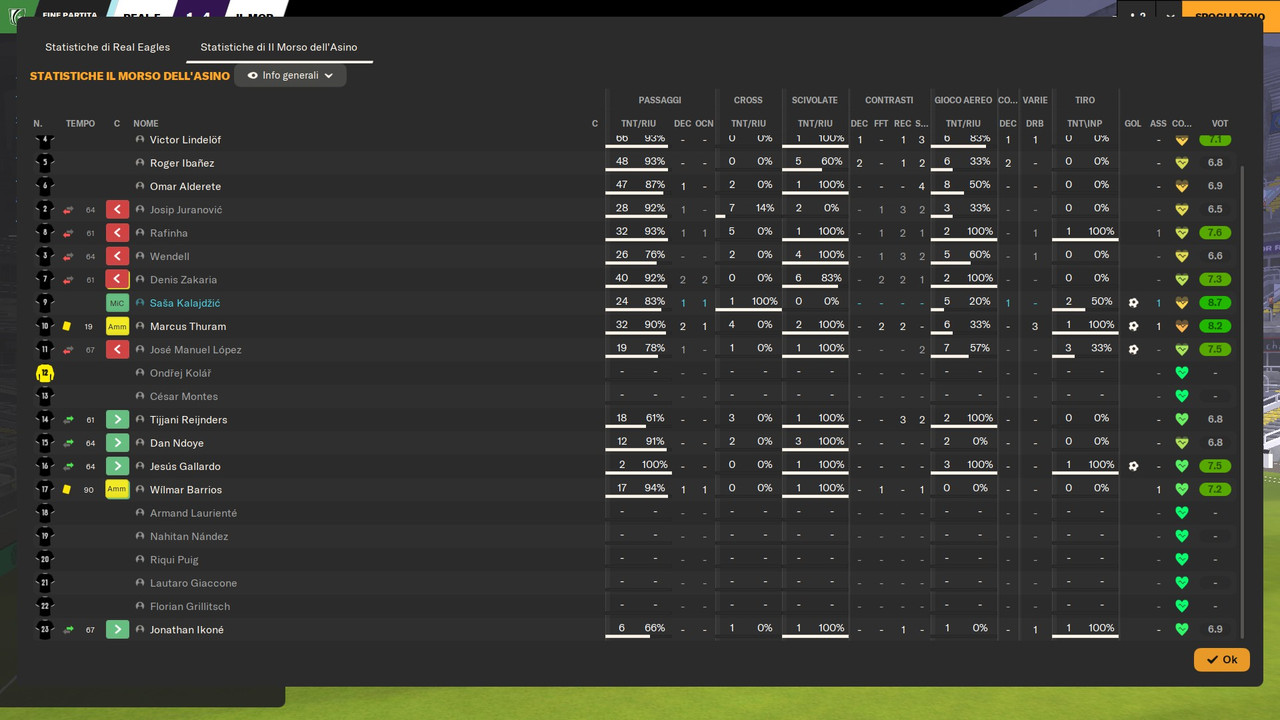Click the goal ball icon in Saša Kalajdžić row
This screenshot has height=720, width=1280.
(1133, 303)
